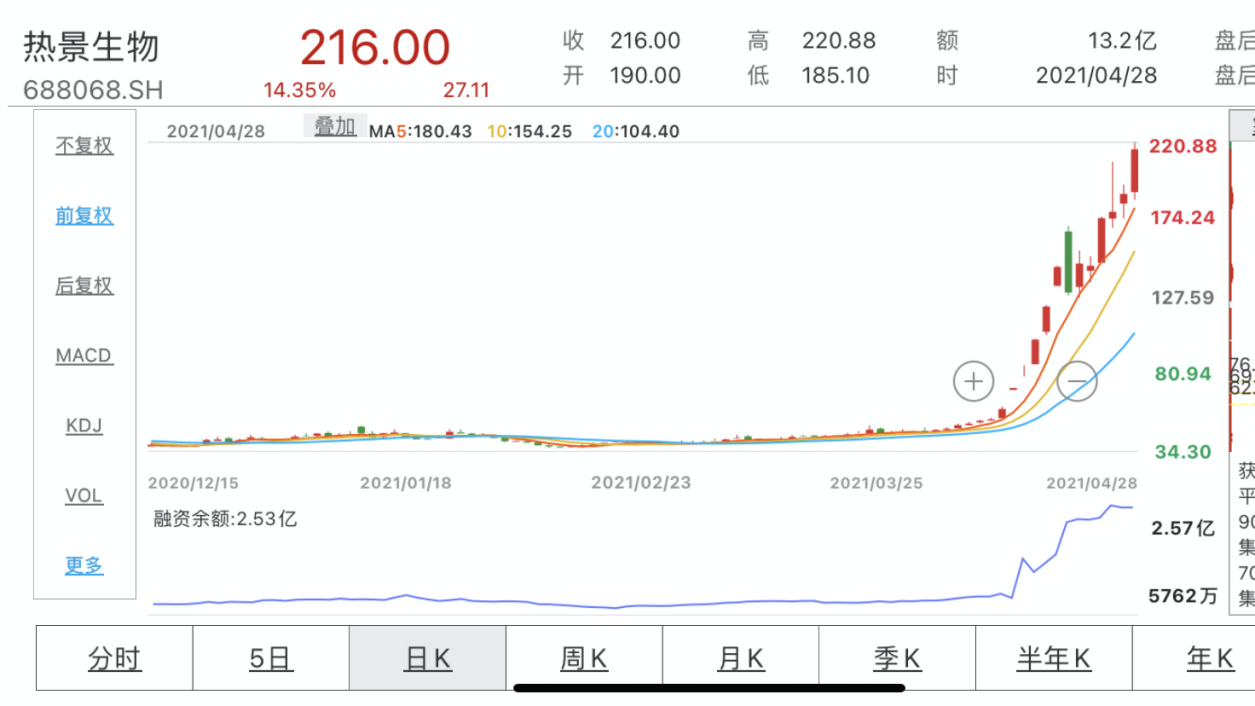Click the 14.35% change percentage
This screenshot has height=706, width=1255.
[x=300, y=90]
